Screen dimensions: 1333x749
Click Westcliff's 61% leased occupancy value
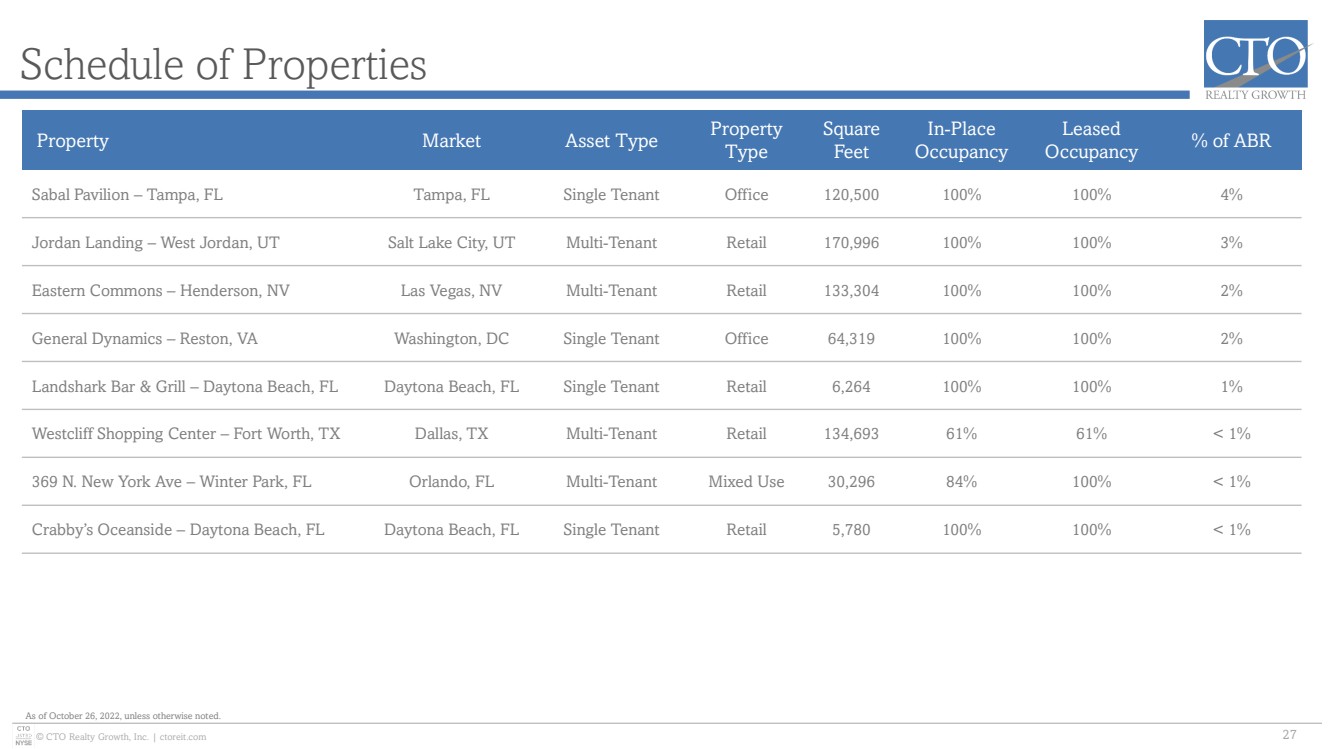point(1091,434)
